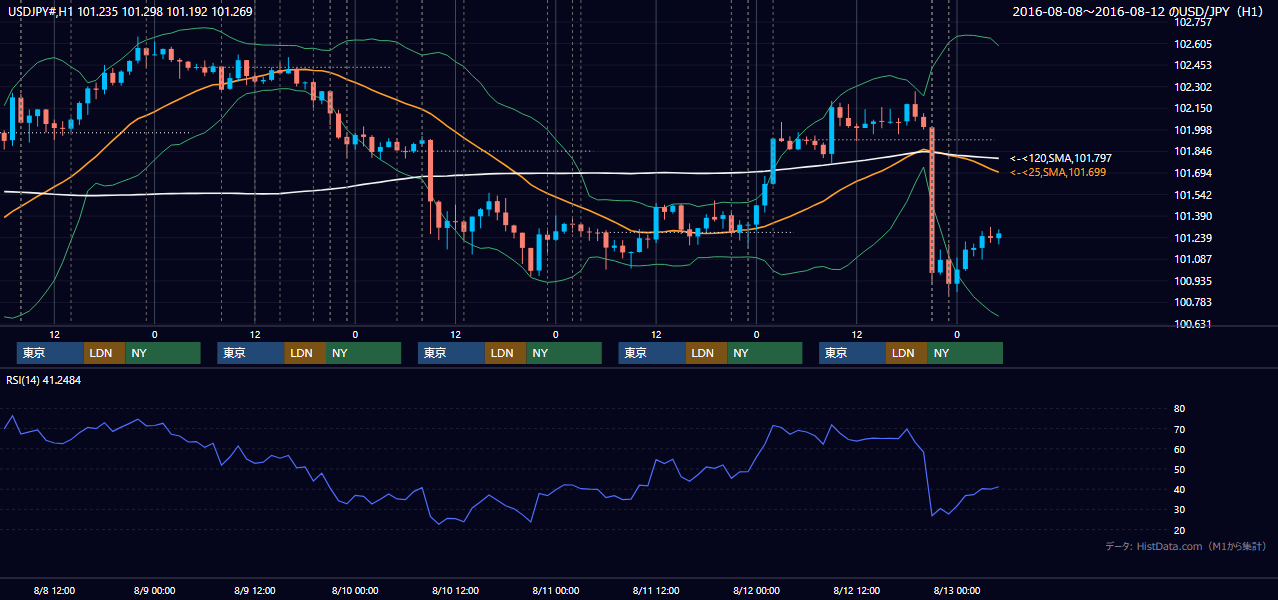
Task: Select the 2016-08-08～2016-08-12 USD/JPY date range title
Action: coord(1138,12)
